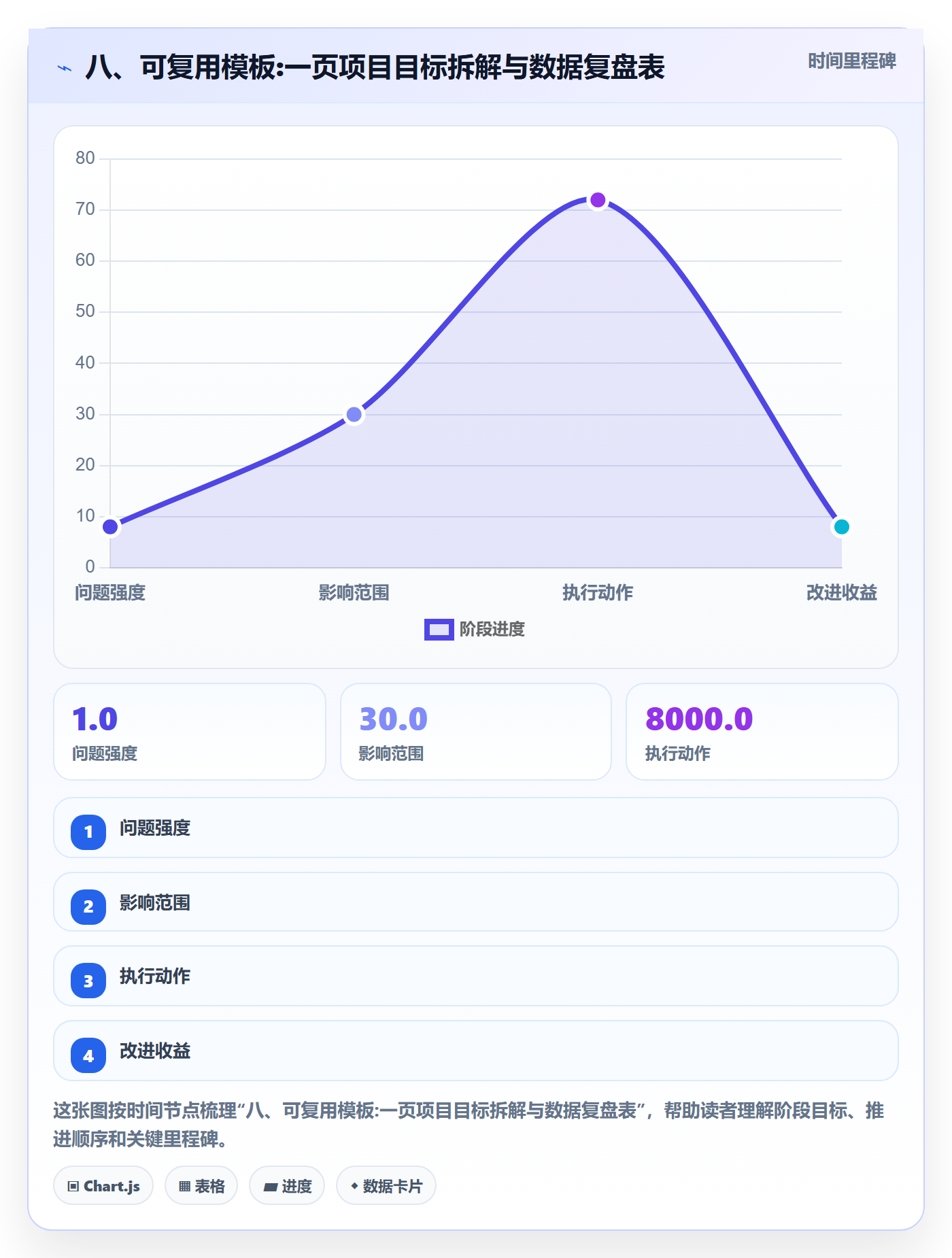This screenshot has width=952, height=1258.
Task: Click the 表格 tag chip
Action: (x=201, y=1186)
